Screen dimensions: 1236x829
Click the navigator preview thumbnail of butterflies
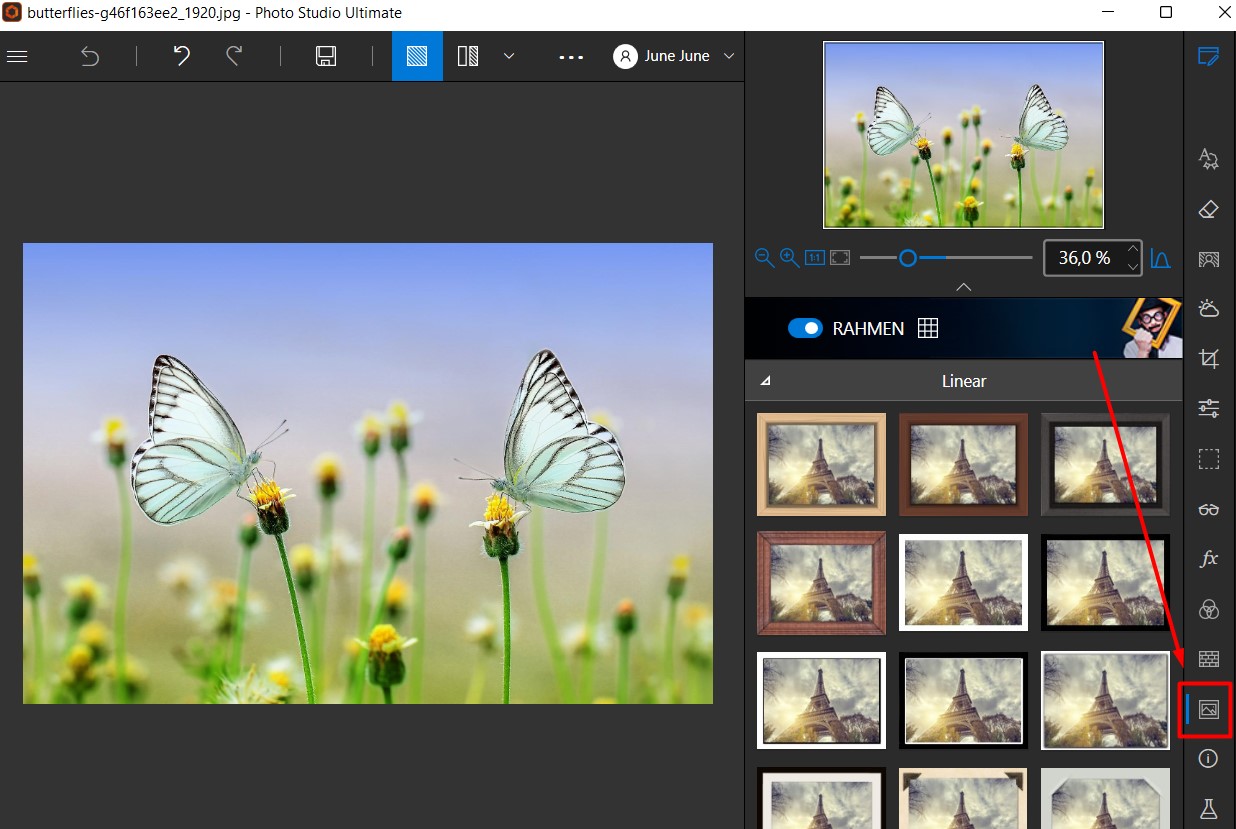tap(963, 135)
